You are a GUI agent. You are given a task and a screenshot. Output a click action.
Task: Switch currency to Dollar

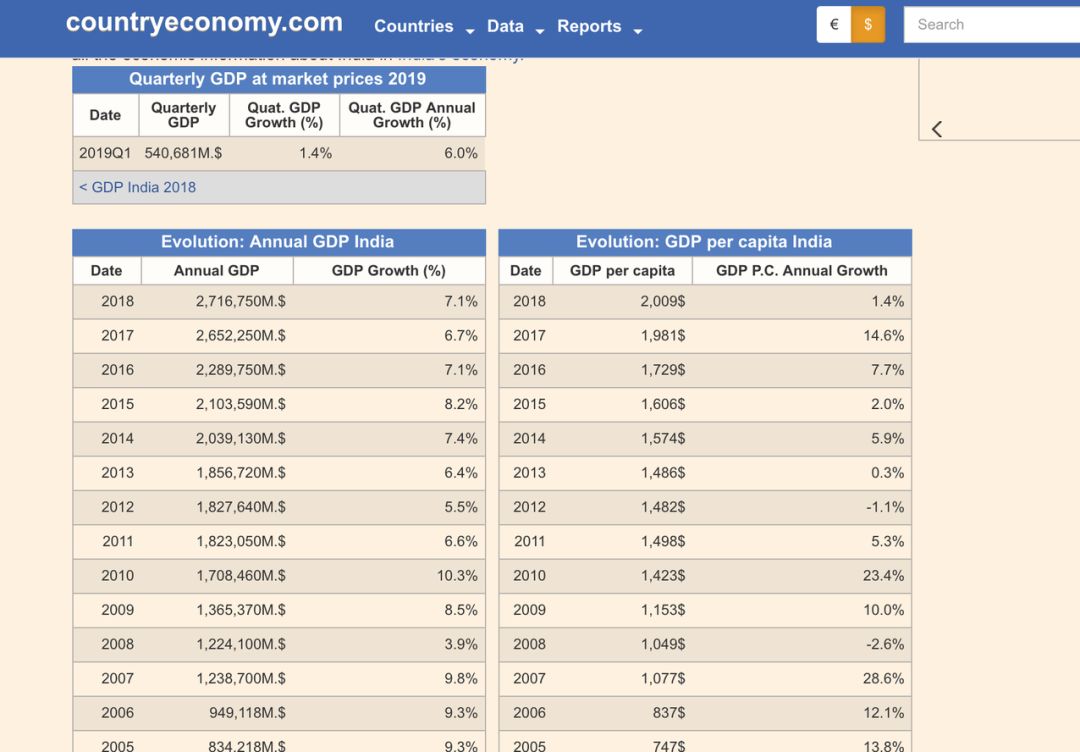tap(868, 25)
